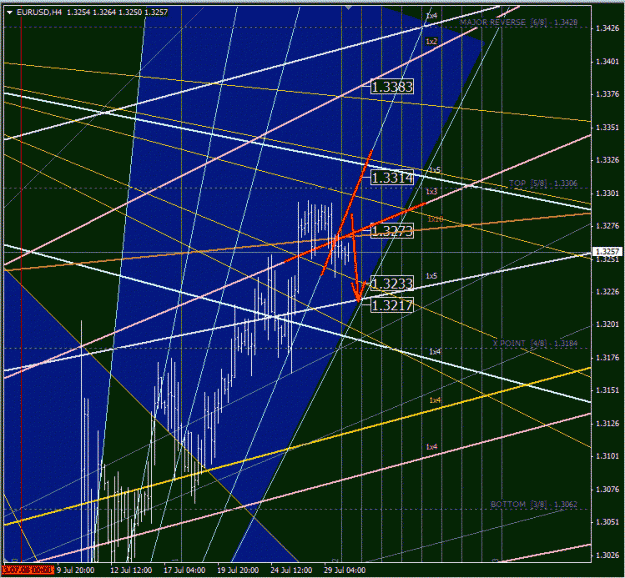Image resolution: width=625 pixels, height=578 pixels.
Task: Select the 1.3217 price label box
Action: (x=392, y=305)
